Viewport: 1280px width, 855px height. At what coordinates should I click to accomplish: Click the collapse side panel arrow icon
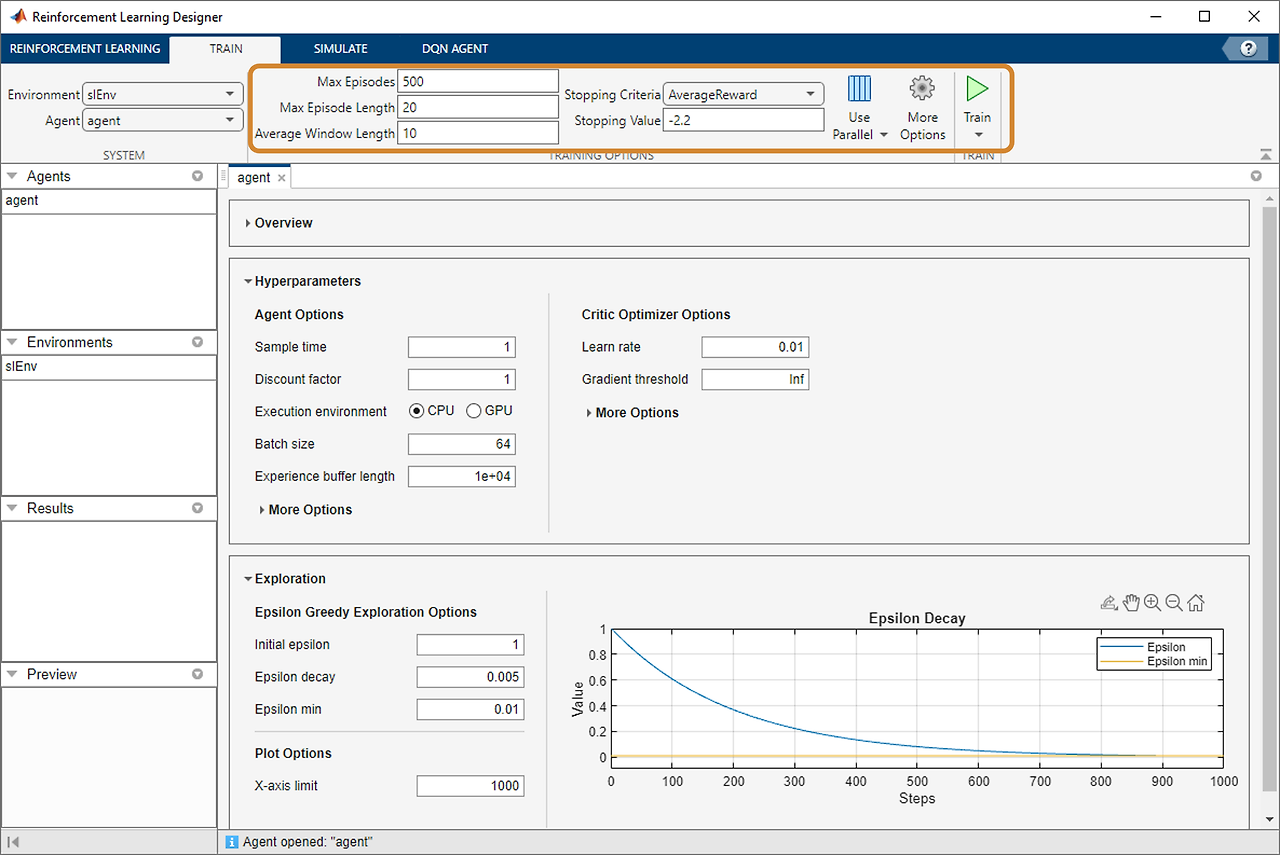coord(14,842)
